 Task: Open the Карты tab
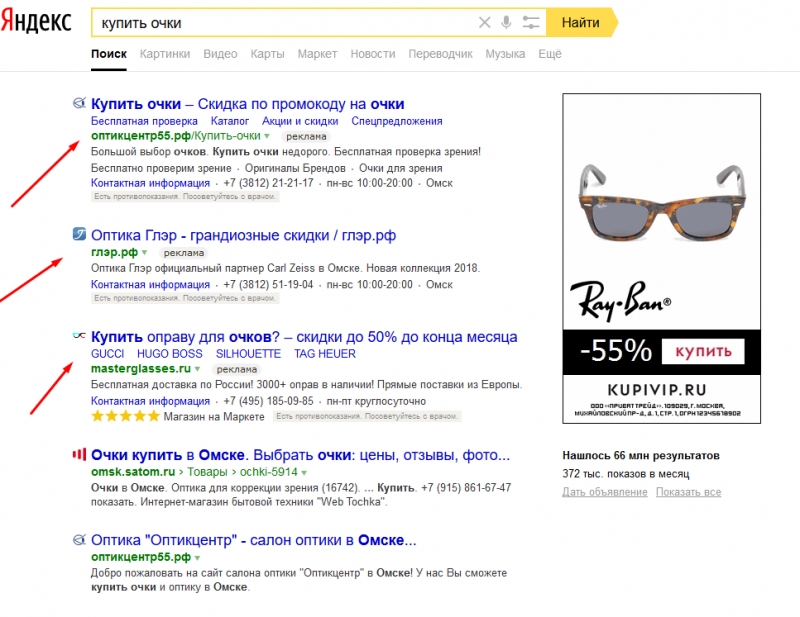(x=267, y=54)
